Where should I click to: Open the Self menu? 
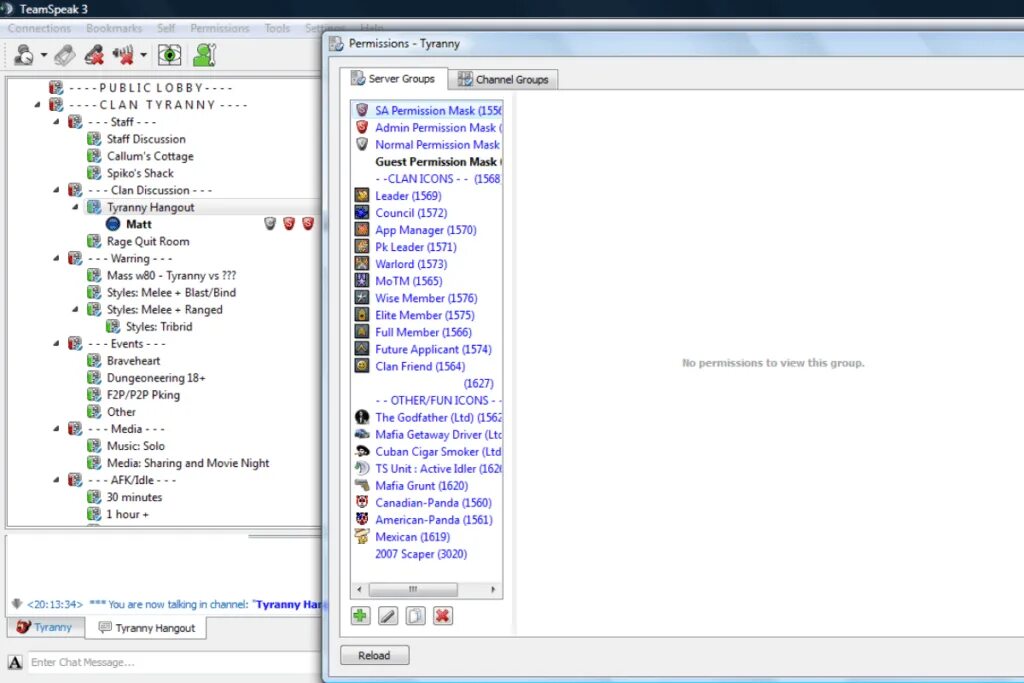tap(166, 28)
